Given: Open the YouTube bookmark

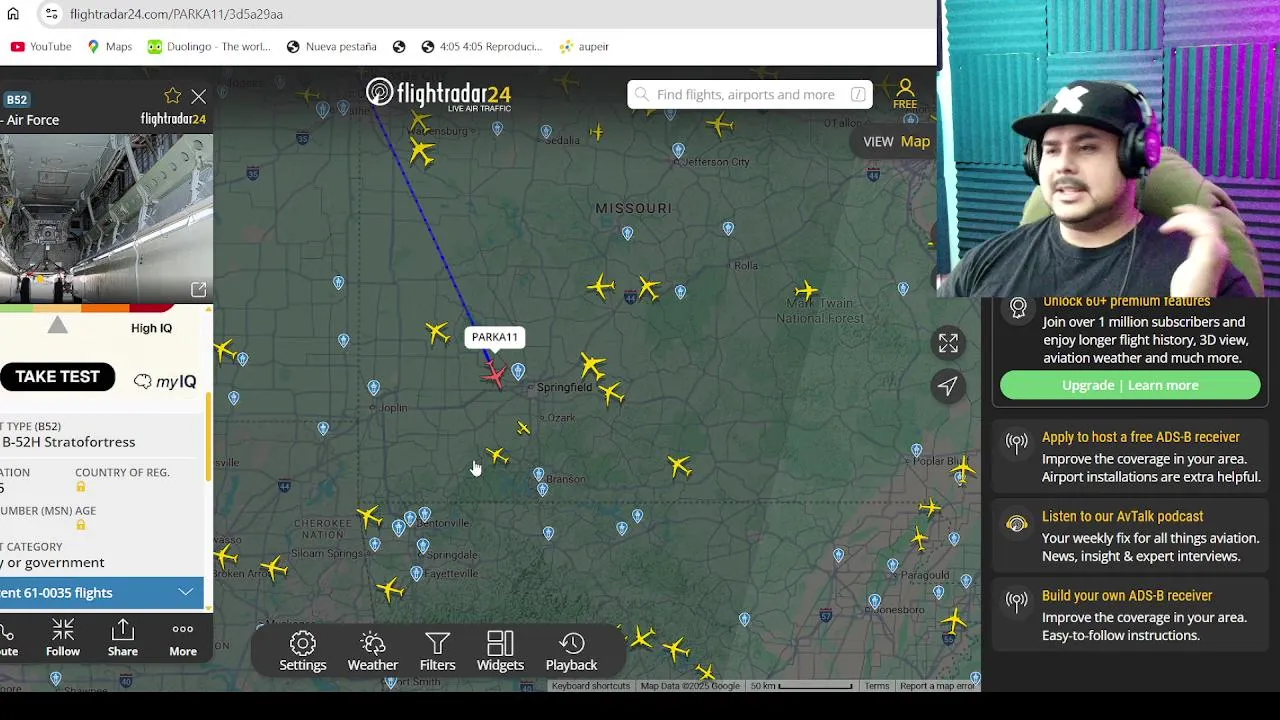Looking at the screenshot, I should point(41,46).
